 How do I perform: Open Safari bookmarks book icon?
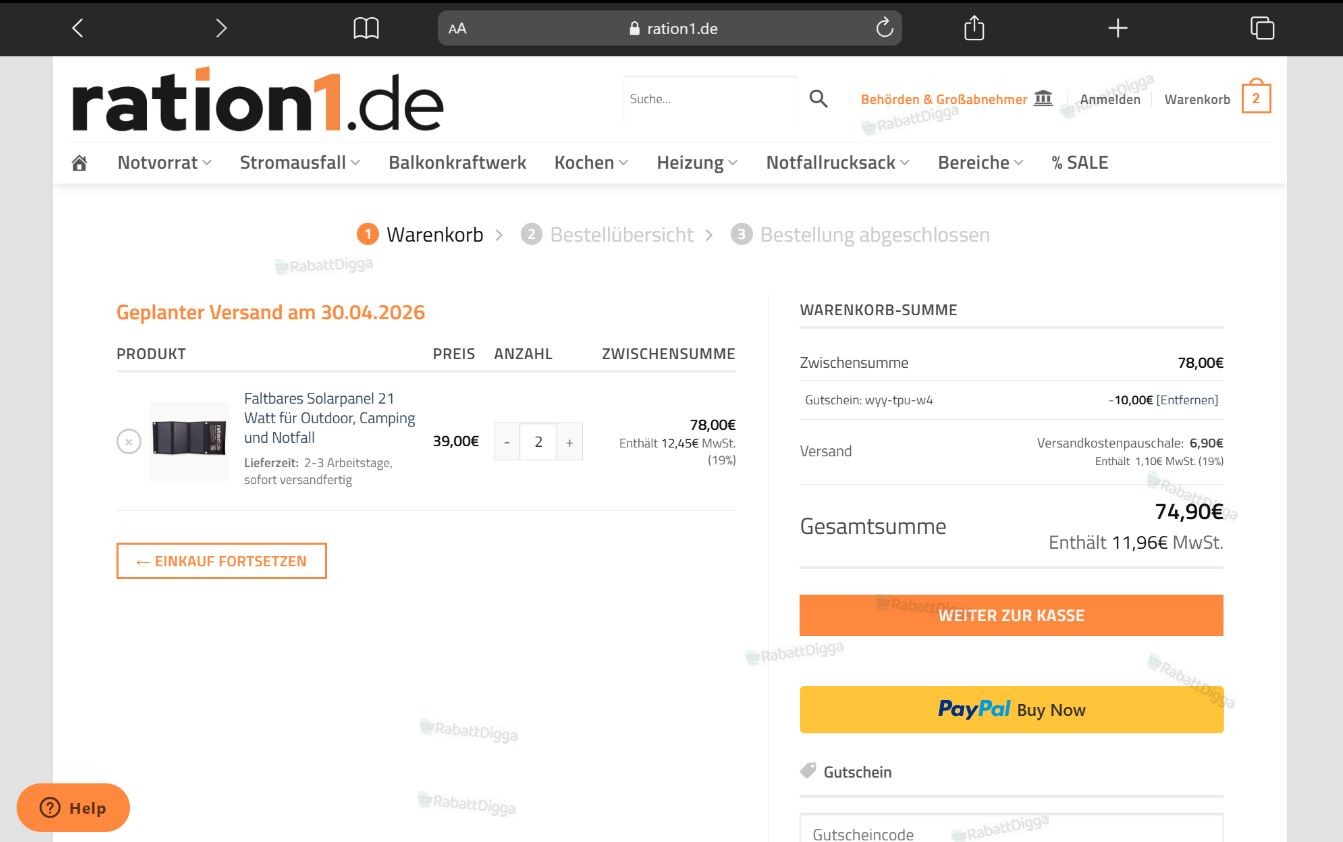pyautogui.click(x=366, y=28)
